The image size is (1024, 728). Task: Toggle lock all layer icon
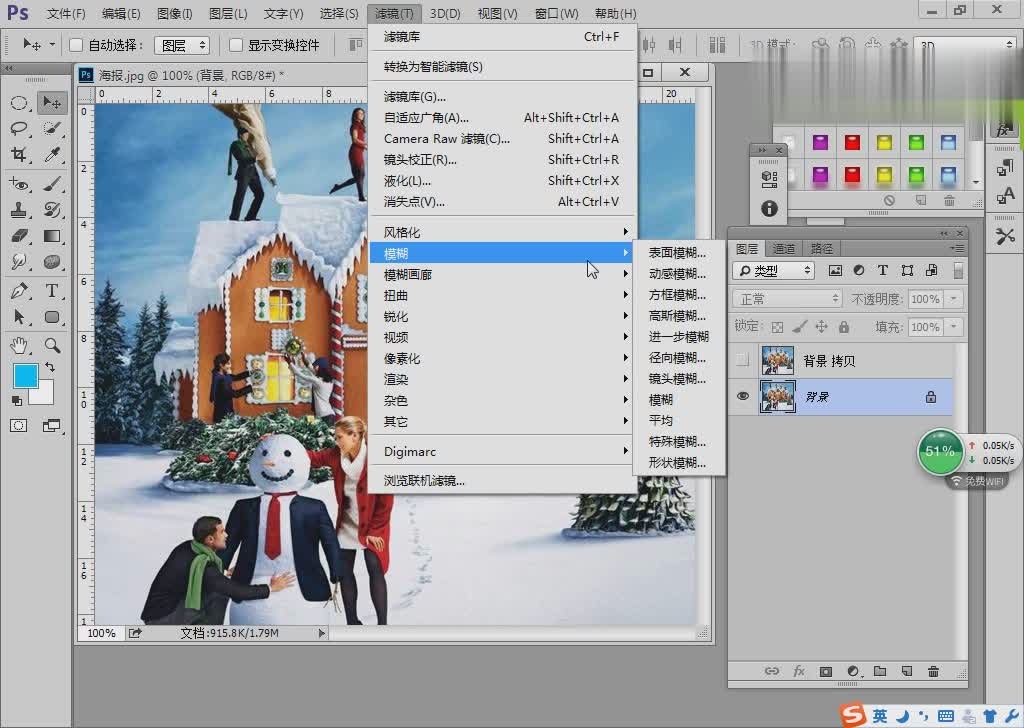844,327
